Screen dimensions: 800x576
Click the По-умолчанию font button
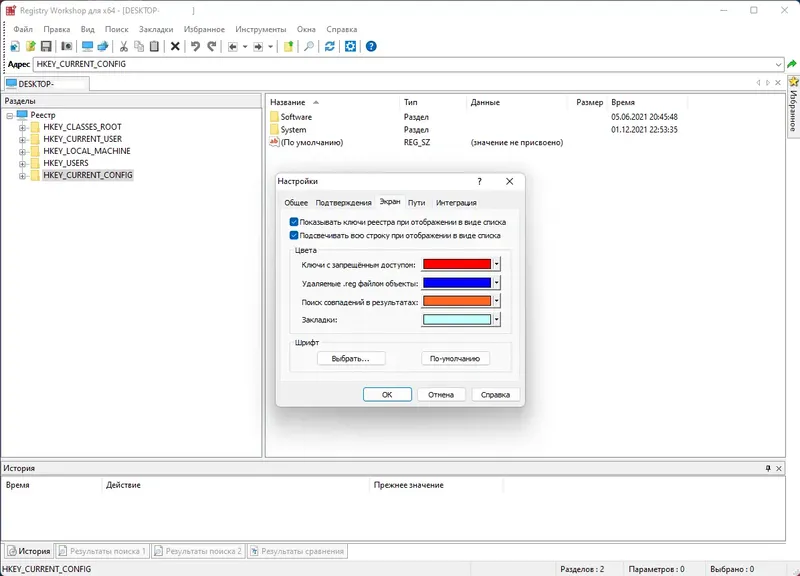[455, 359]
